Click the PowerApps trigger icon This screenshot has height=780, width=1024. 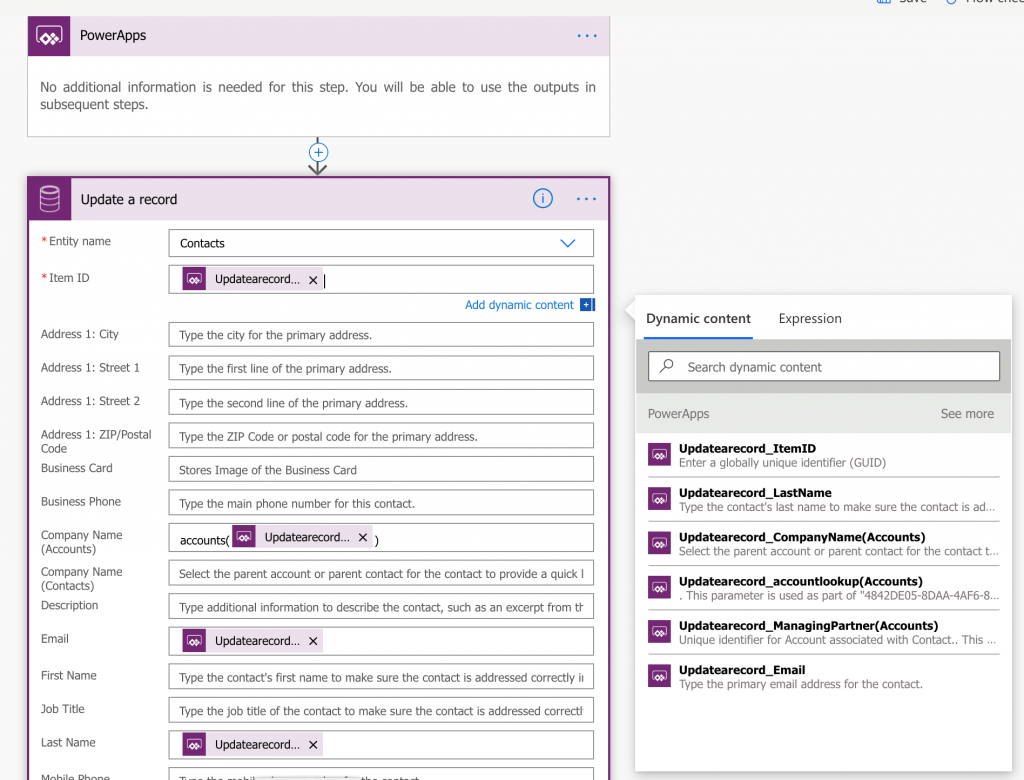tap(50, 36)
